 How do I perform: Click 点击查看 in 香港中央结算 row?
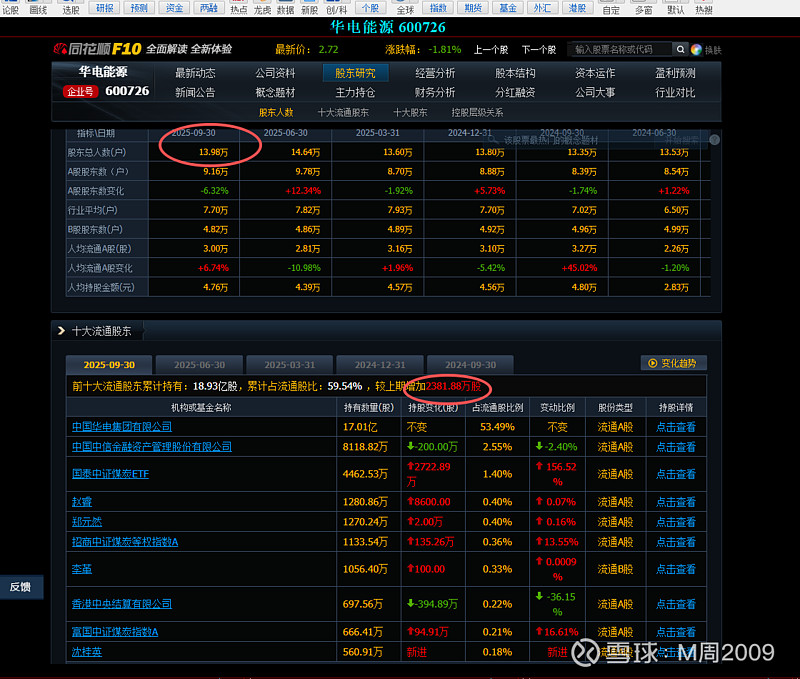point(676,603)
